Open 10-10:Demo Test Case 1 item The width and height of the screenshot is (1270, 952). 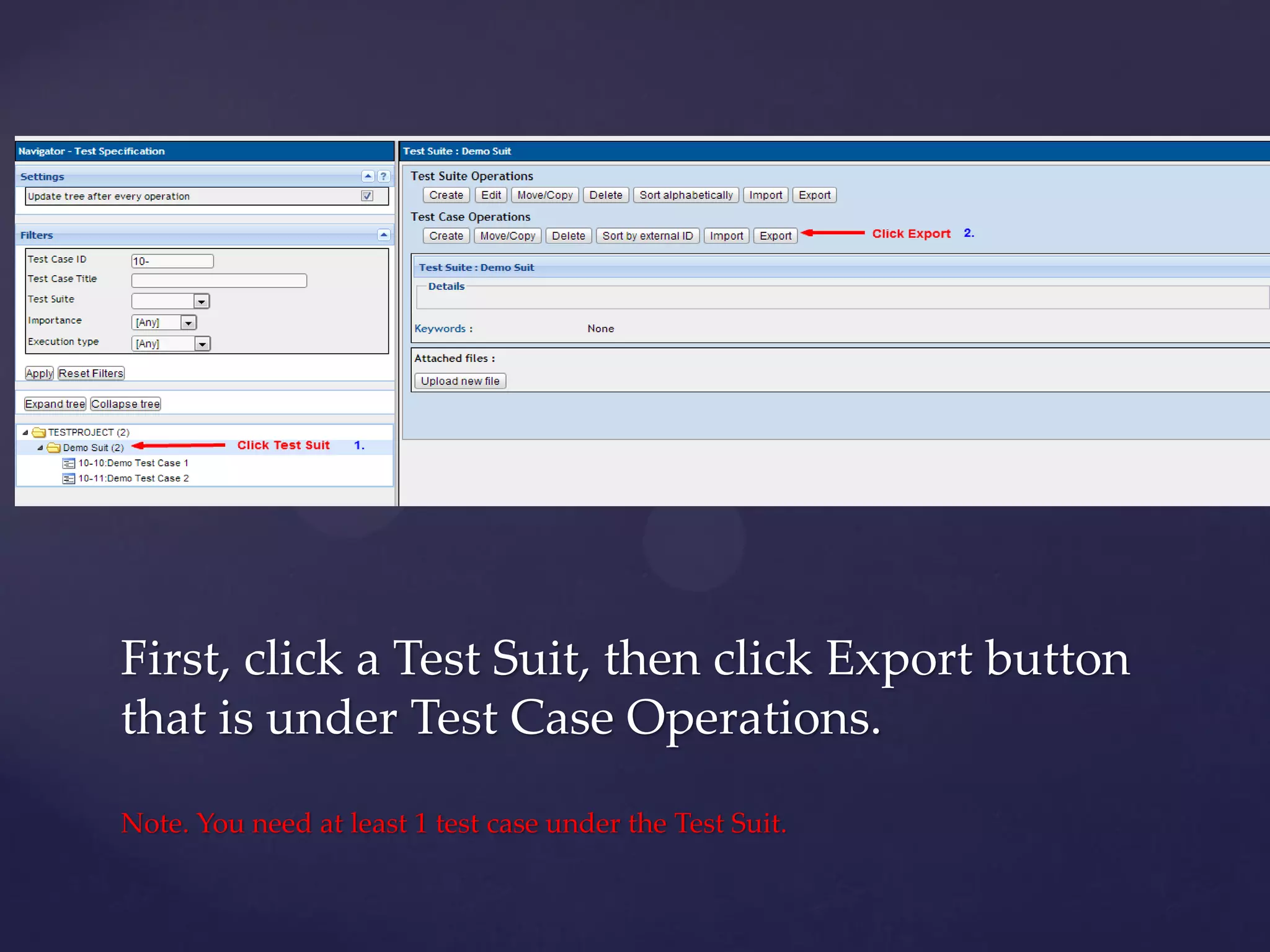tap(133, 463)
